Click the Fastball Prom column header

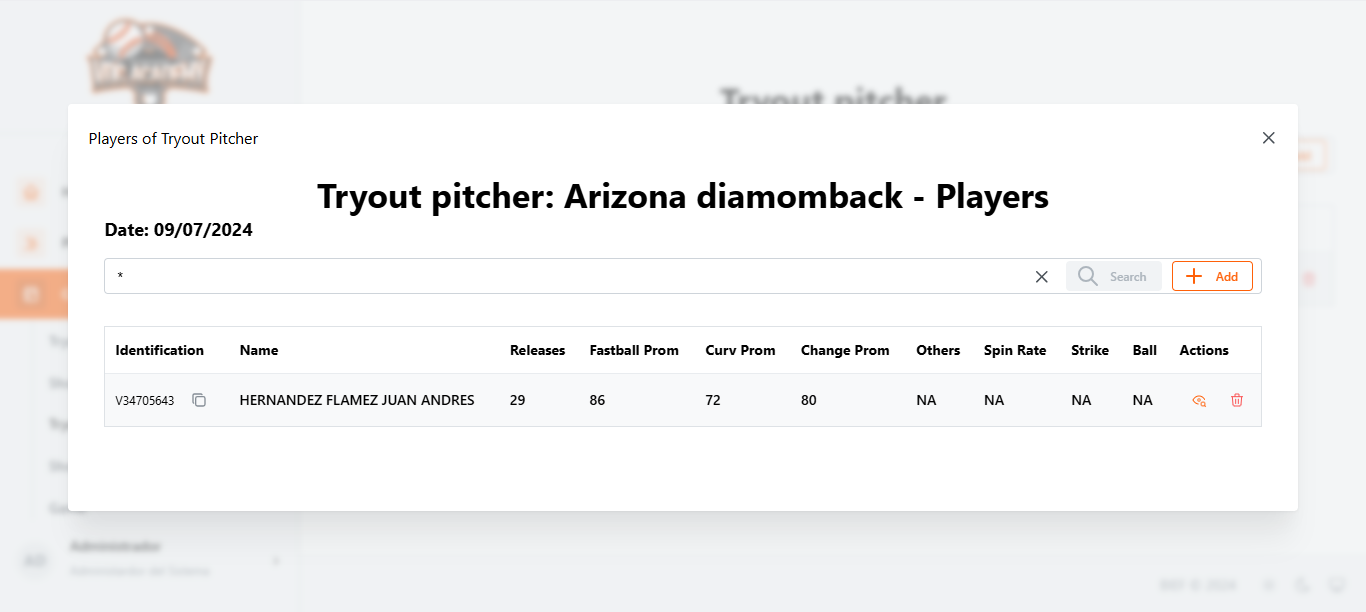(x=634, y=350)
